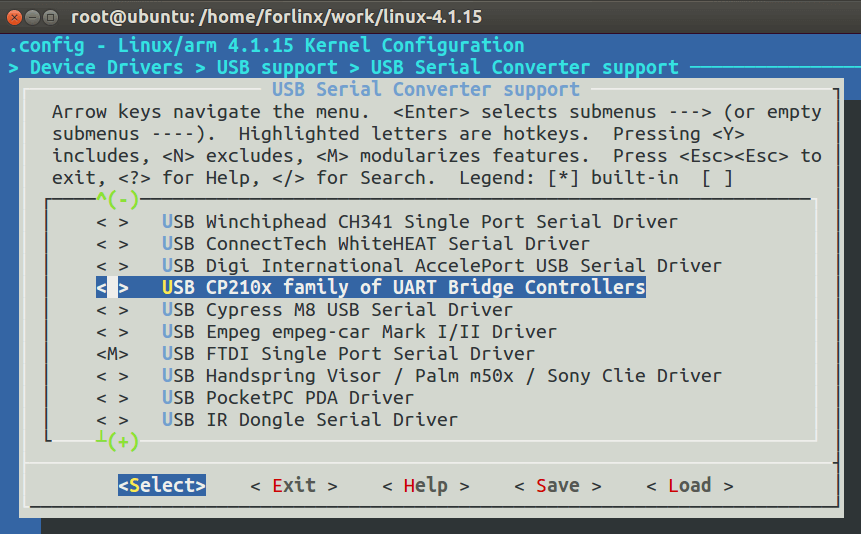Toggle the FTDI Single Port <M> state box
861x534 pixels.
pyautogui.click(x=113, y=354)
